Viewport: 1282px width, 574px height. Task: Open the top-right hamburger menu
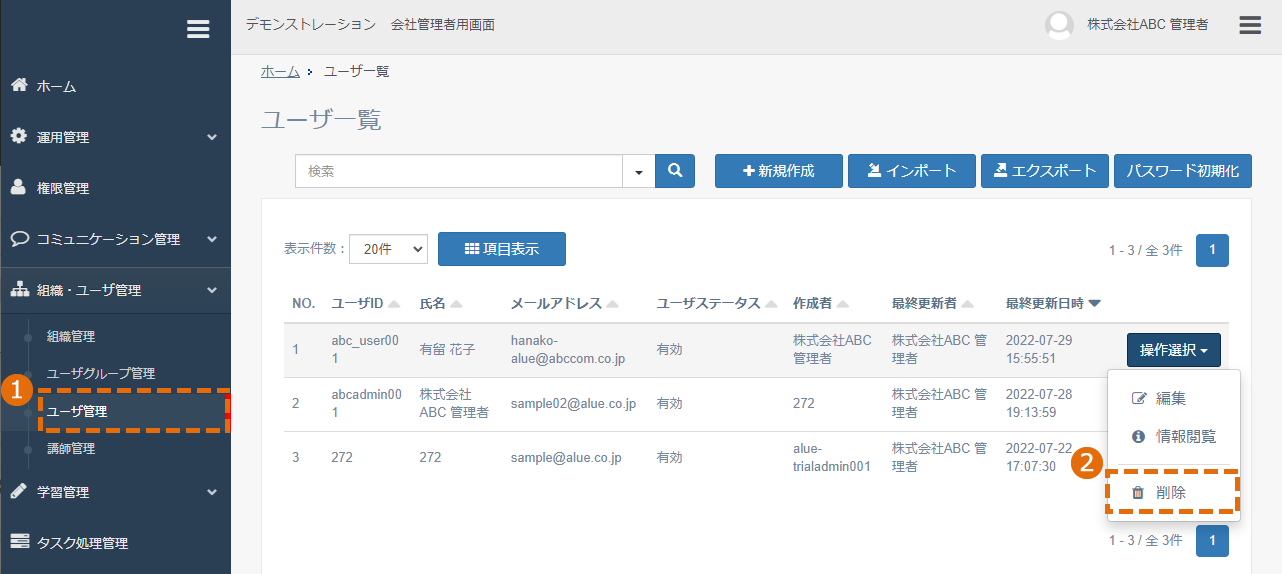click(x=1250, y=25)
